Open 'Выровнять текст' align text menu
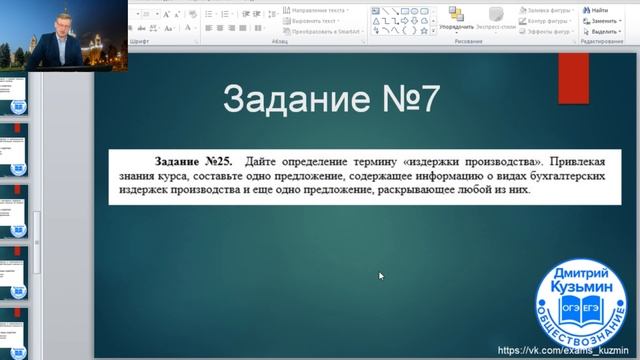This screenshot has width=640, height=360. [x=311, y=21]
